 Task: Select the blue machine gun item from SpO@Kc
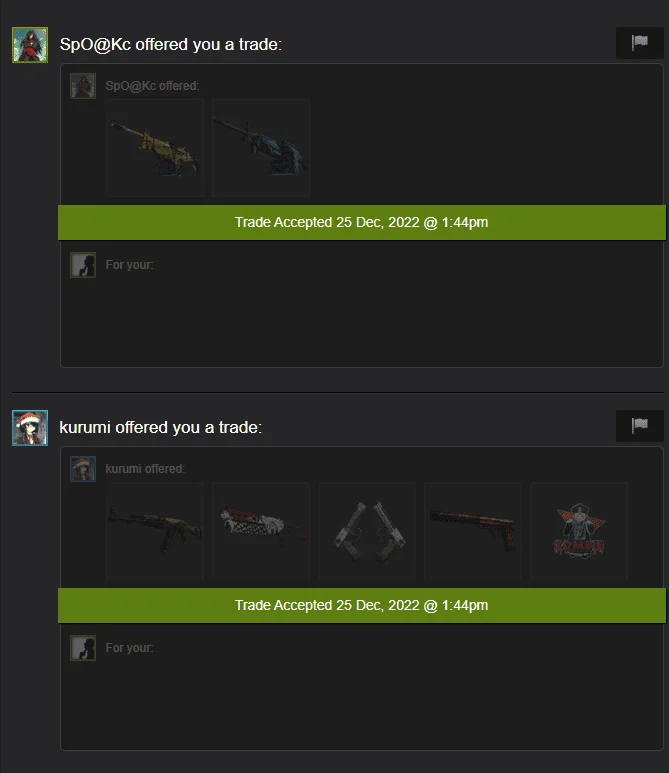click(x=261, y=148)
